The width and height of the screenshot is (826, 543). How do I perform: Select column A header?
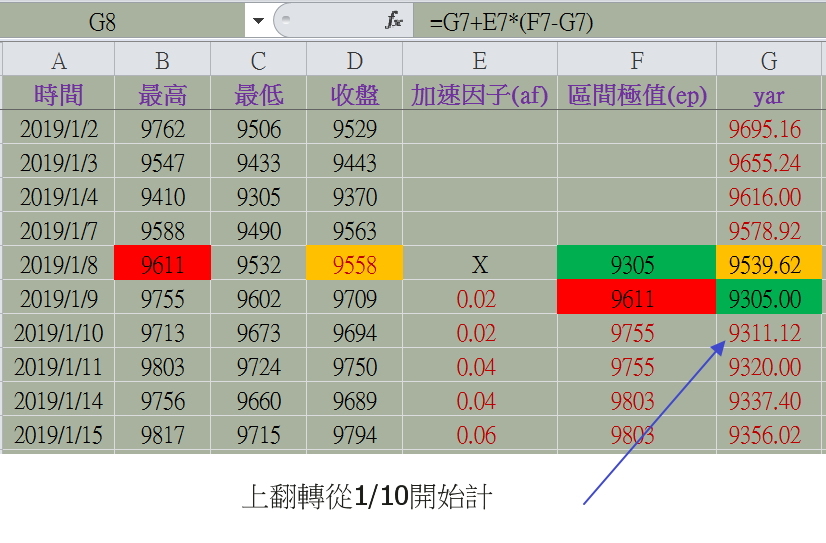(58, 61)
